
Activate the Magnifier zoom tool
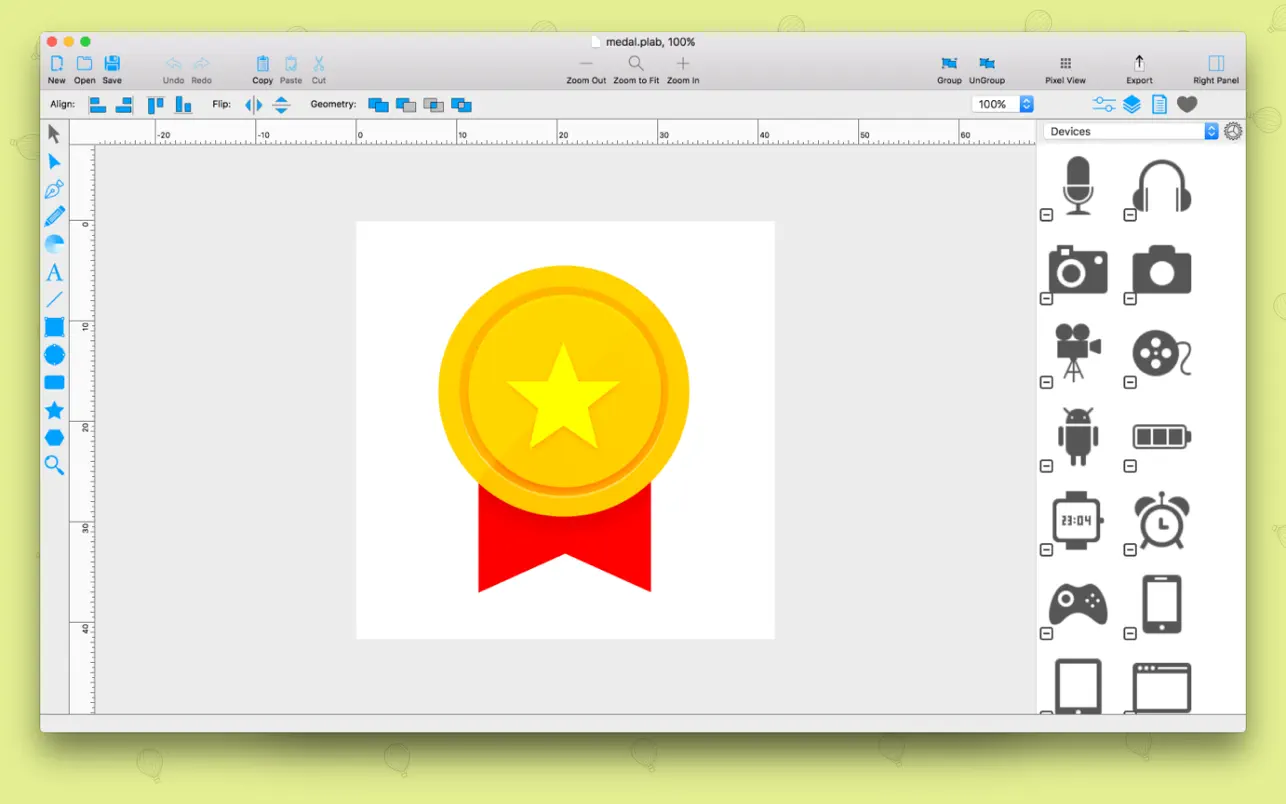[x=54, y=465]
